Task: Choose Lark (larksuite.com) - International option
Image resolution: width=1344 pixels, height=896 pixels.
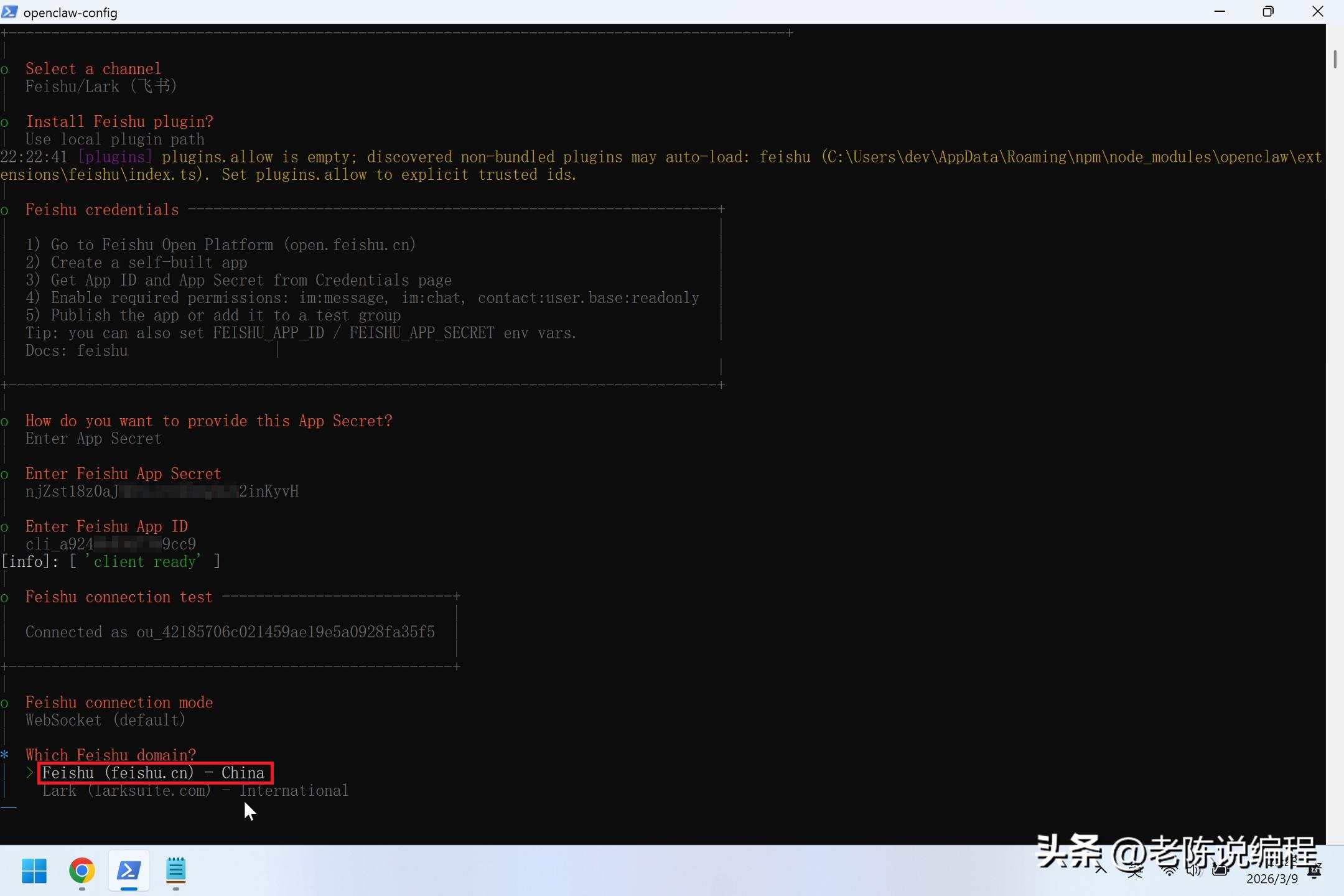Action: 195,791
